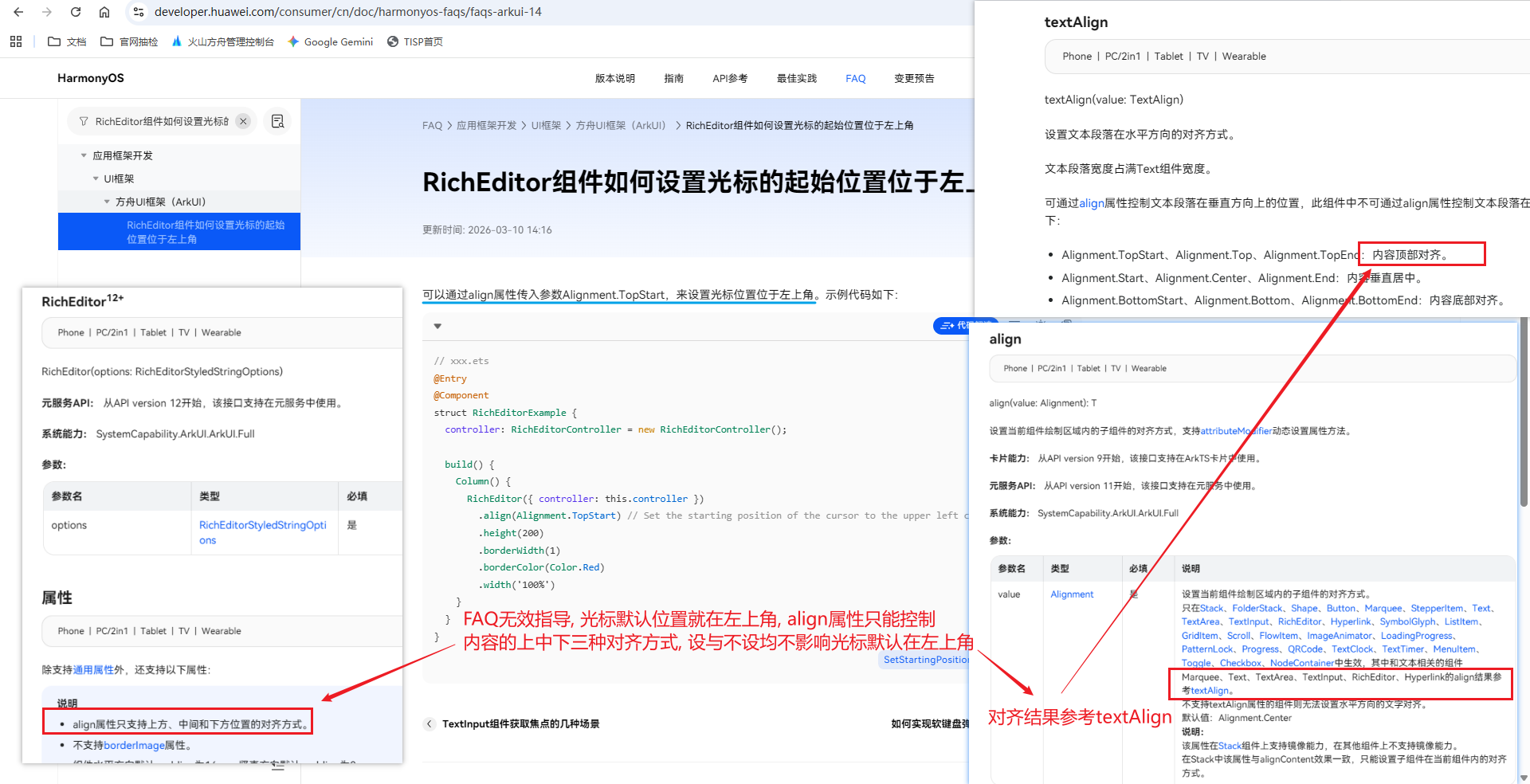
Task: Collapse the code block with the triangle
Action: [x=437, y=326]
